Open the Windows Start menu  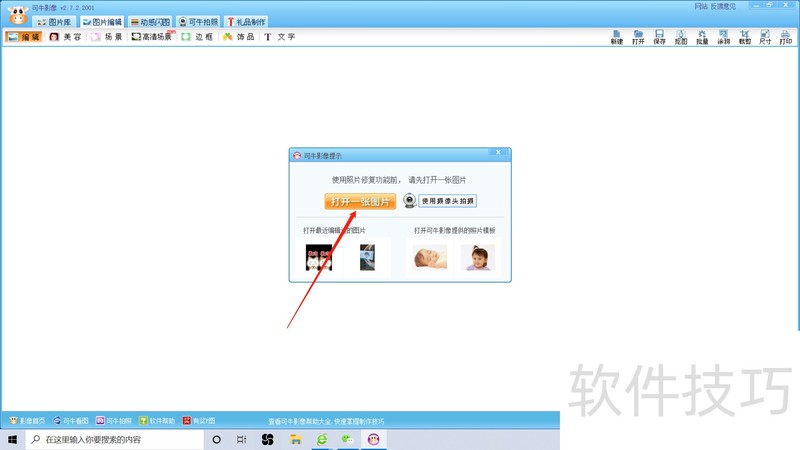tap(13, 439)
